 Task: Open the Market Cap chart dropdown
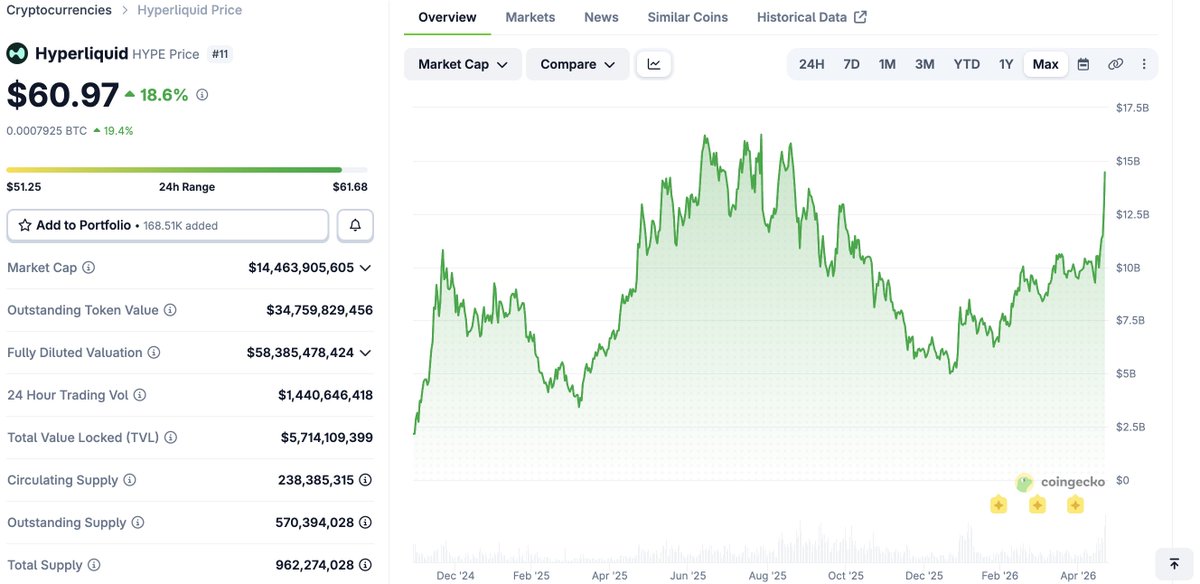(463, 64)
